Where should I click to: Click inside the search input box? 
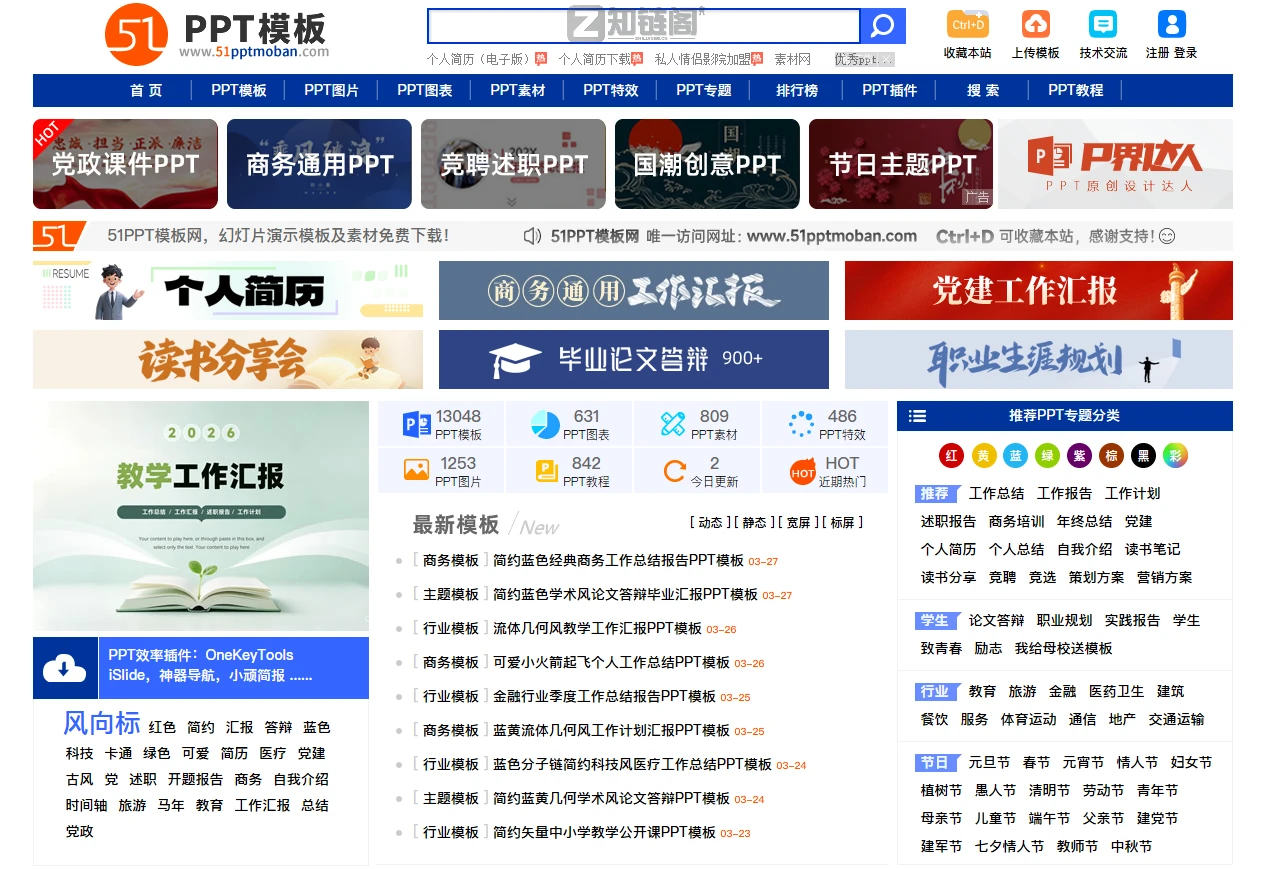[x=645, y=25]
